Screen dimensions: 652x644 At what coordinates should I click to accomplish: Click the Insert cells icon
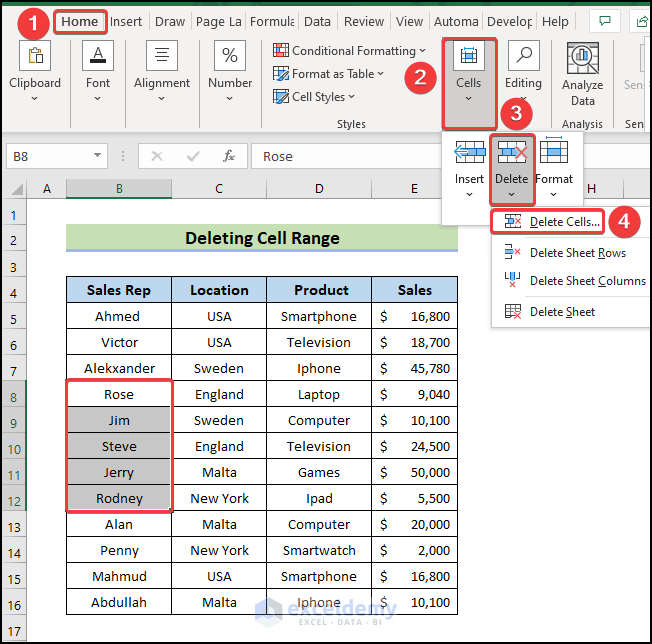(469, 152)
